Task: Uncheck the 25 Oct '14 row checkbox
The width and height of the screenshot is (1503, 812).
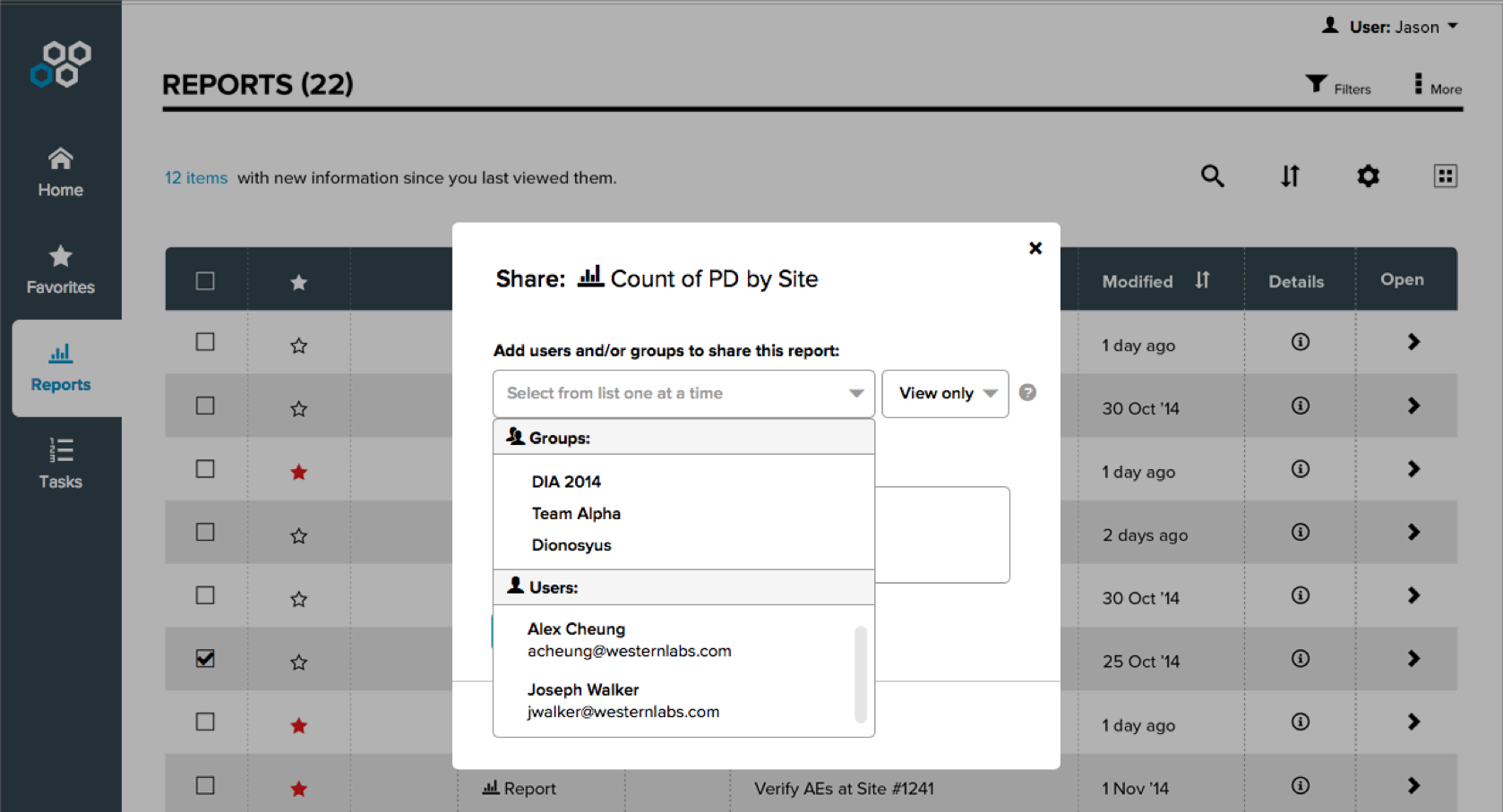Action: click(205, 658)
